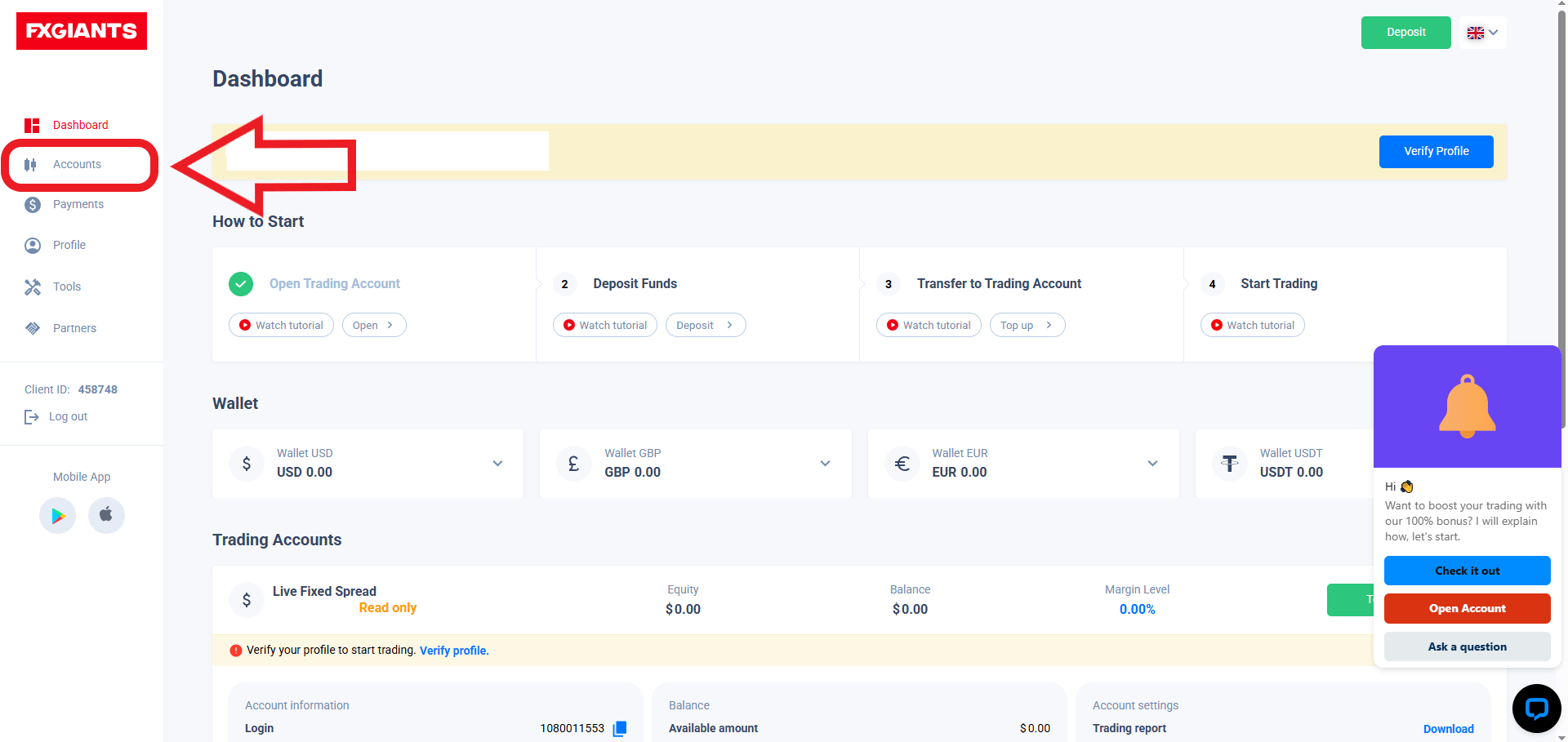Screen dimensions: 1568x742
Task: Expand the Wallet EUR card
Action: point(1152,464)
